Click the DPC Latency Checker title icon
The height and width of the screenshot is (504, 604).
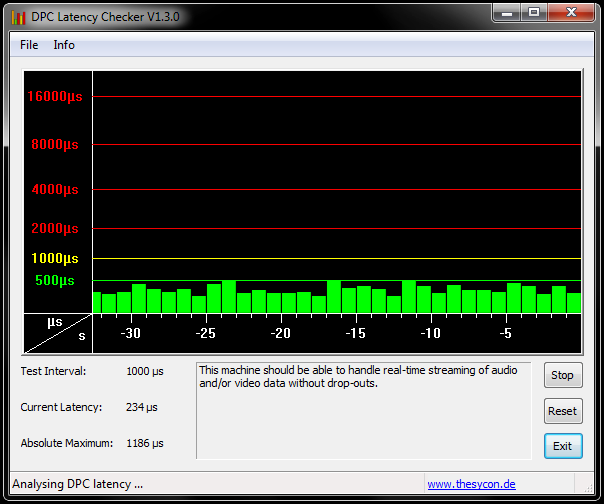tap(18, 17)
